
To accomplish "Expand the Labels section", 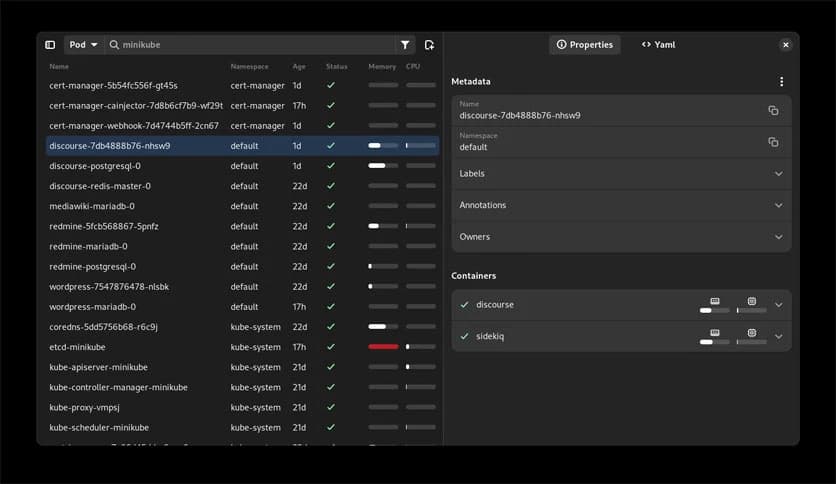I will 621,174.
